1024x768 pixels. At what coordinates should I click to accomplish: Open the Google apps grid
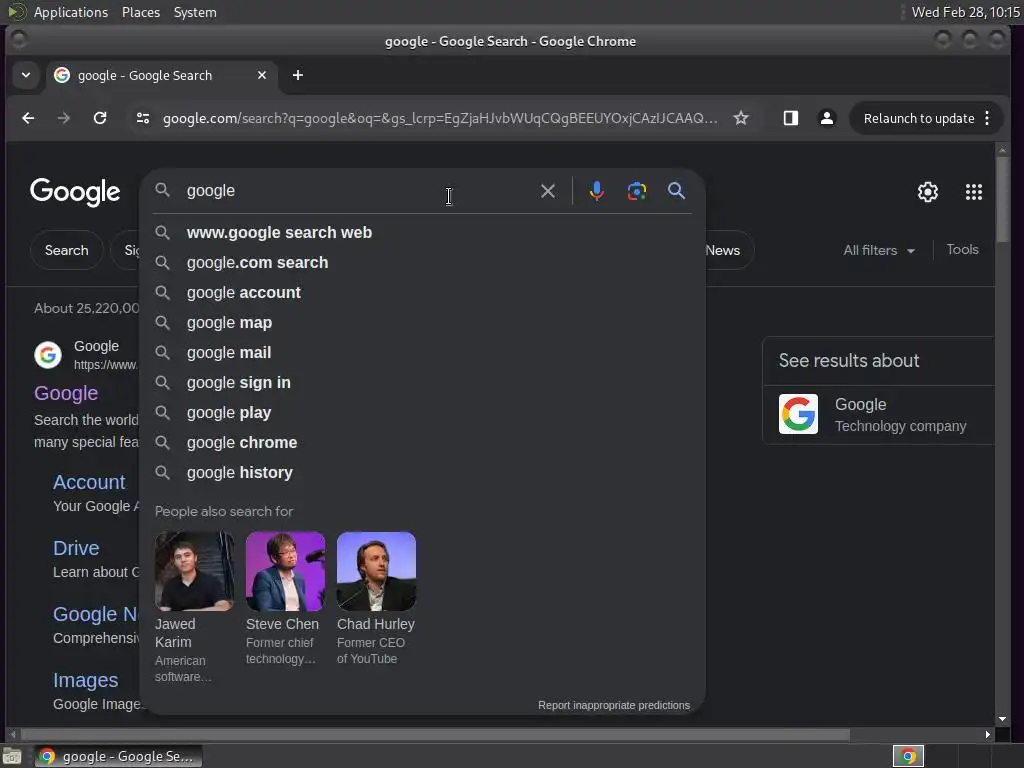974,192
